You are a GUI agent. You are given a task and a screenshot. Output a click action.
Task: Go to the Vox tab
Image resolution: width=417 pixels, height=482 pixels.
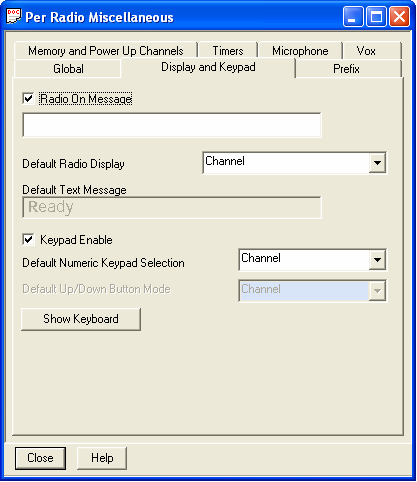pos(366,51)
